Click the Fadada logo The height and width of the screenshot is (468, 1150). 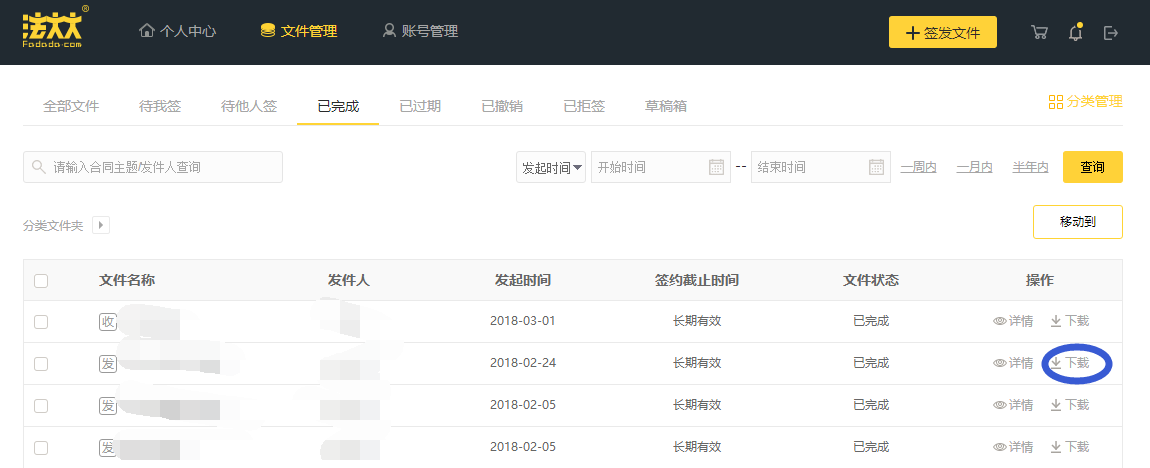click(x=53, y=28)
